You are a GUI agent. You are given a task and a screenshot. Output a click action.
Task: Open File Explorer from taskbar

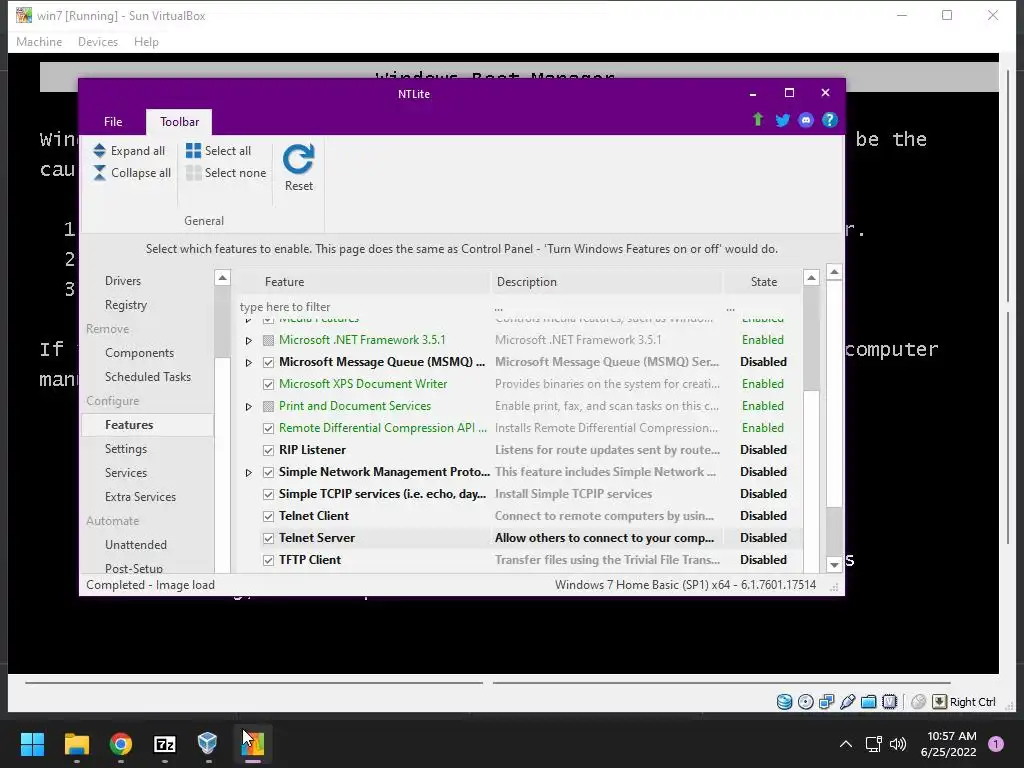coord(76,744)
